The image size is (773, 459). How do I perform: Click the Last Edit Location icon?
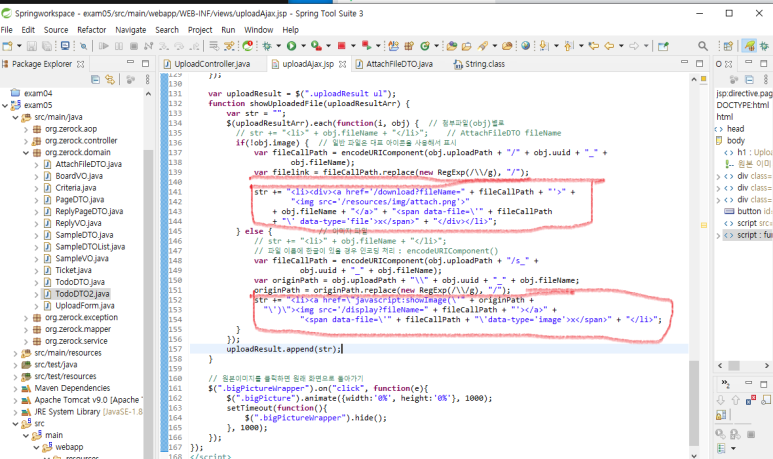pyautogui.click(x=594, y=46)
